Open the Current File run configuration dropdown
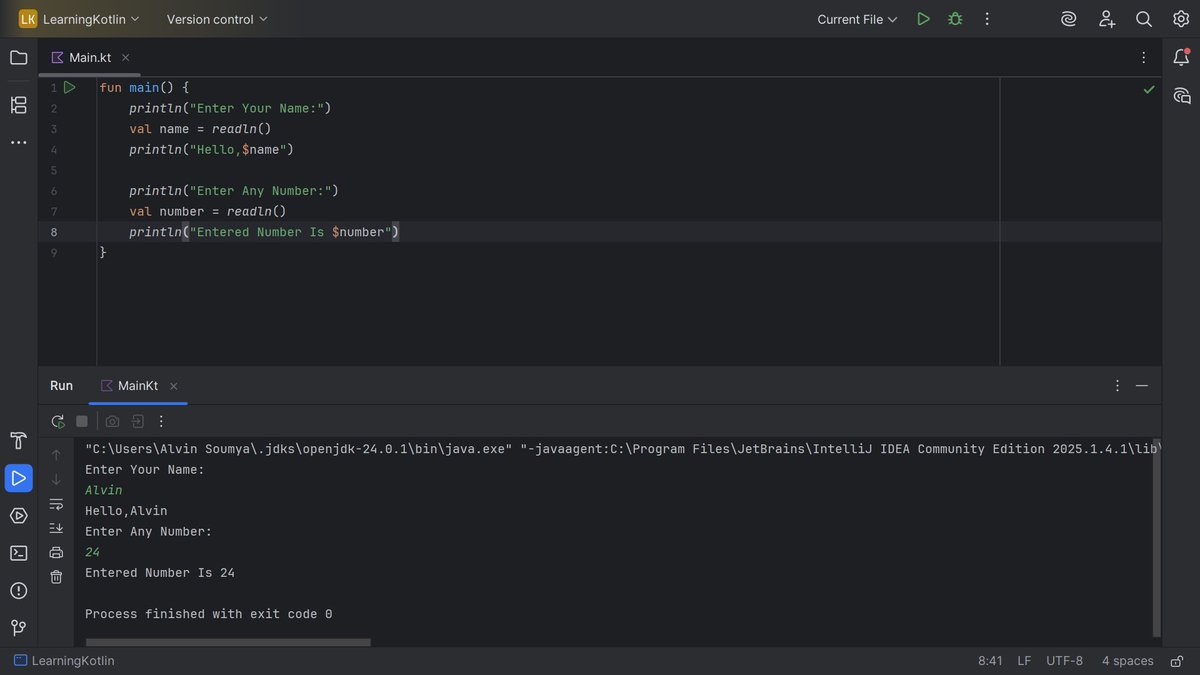Screen dimensions: 1200x675 [x=857, y=19]
